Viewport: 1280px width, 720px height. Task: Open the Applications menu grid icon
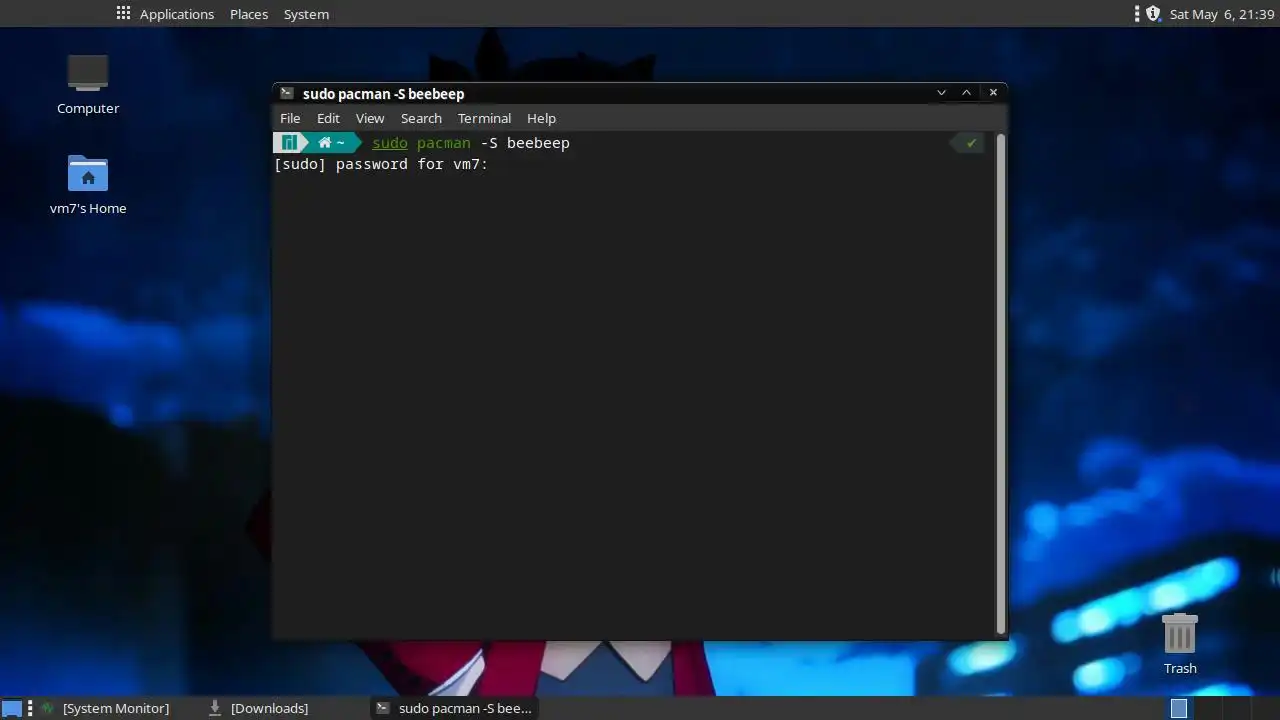(x=123, y=14)
